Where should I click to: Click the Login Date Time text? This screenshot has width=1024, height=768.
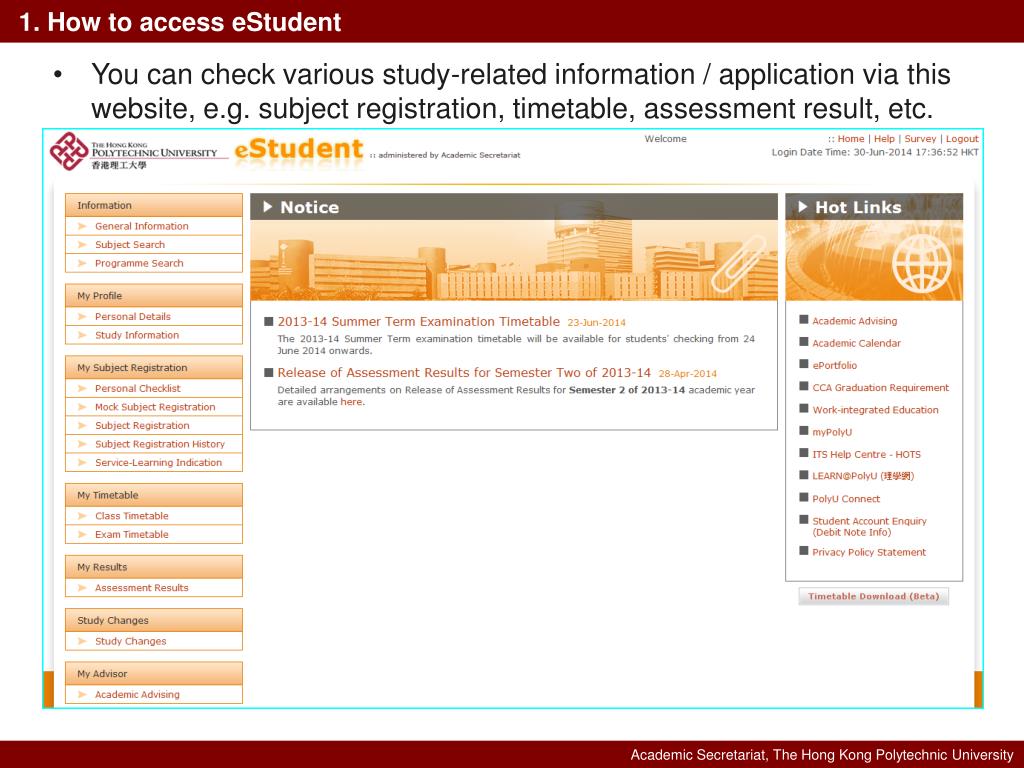[875, 152]
